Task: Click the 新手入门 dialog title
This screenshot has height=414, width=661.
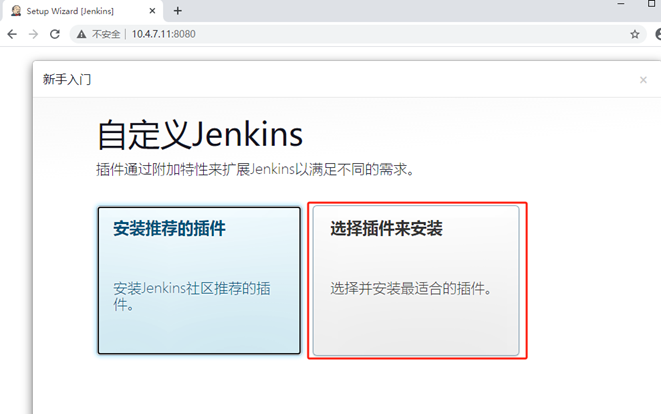Action: click(67, 79)
